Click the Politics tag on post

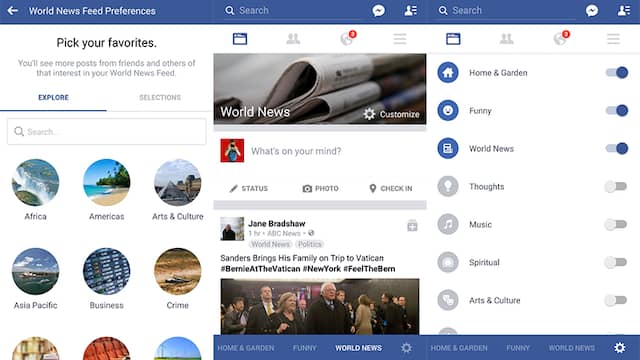(309, 244)
